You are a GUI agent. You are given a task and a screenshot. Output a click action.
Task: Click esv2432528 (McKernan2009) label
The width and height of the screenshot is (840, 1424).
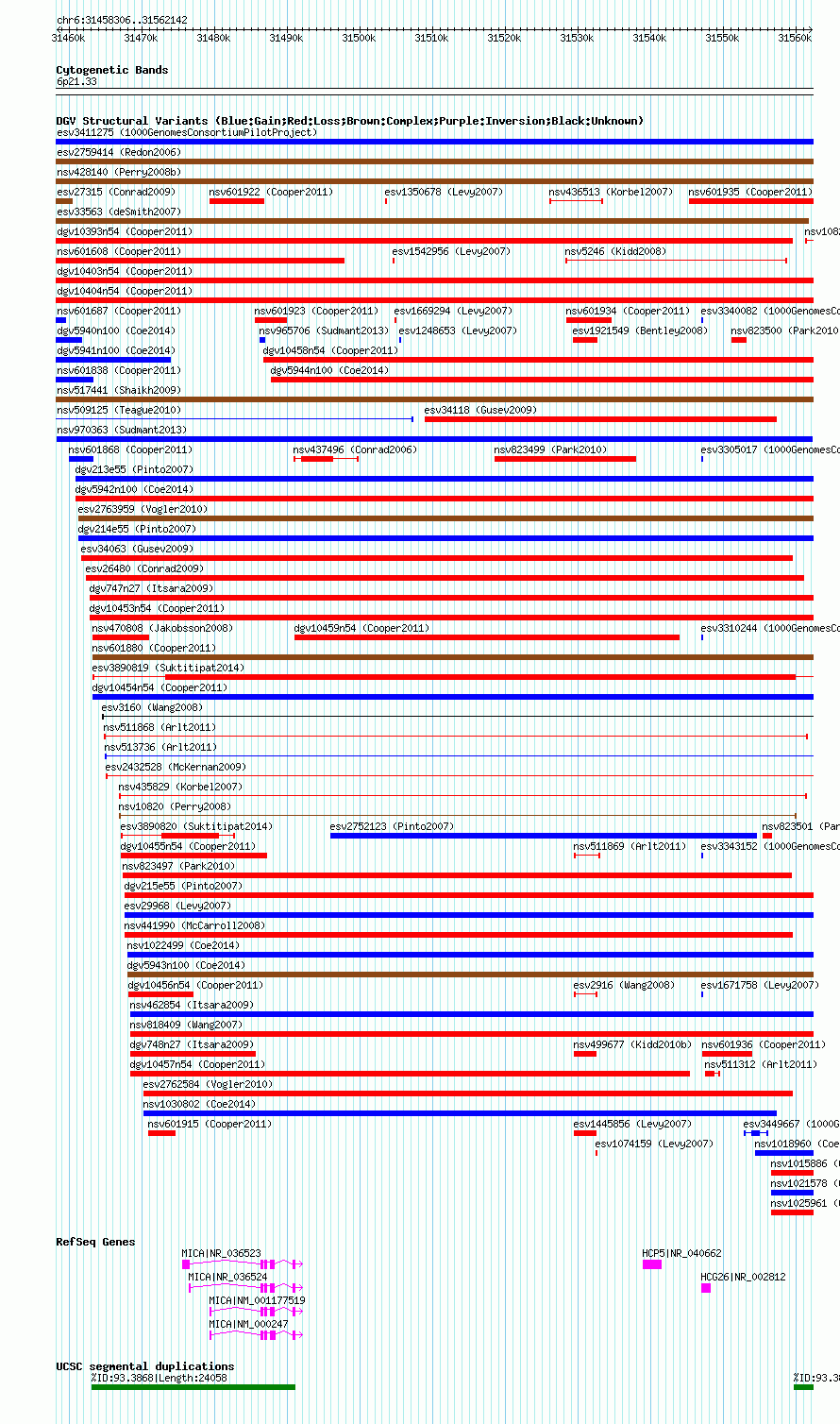[176, 767]
